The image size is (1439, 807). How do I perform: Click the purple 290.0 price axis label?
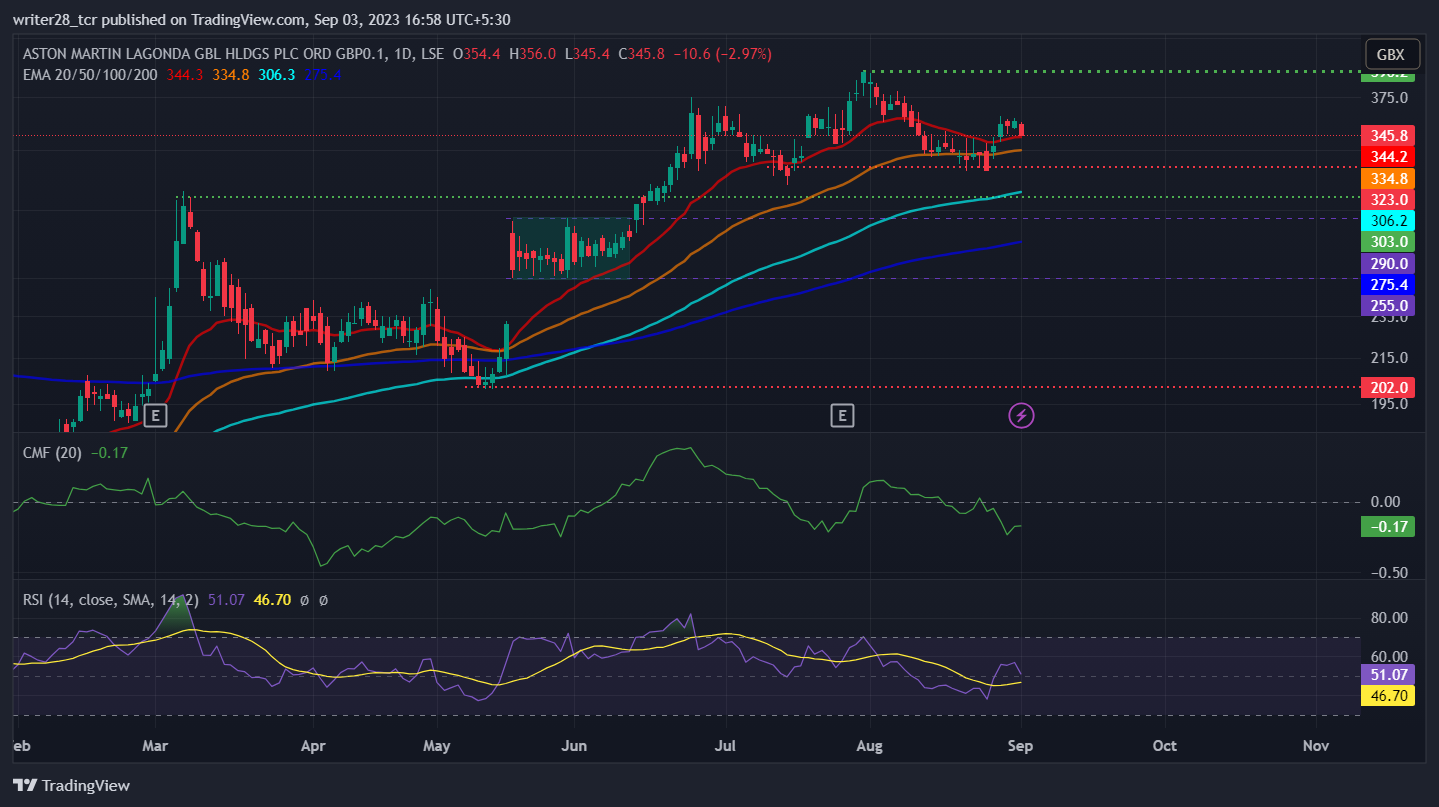(1388, 263)
